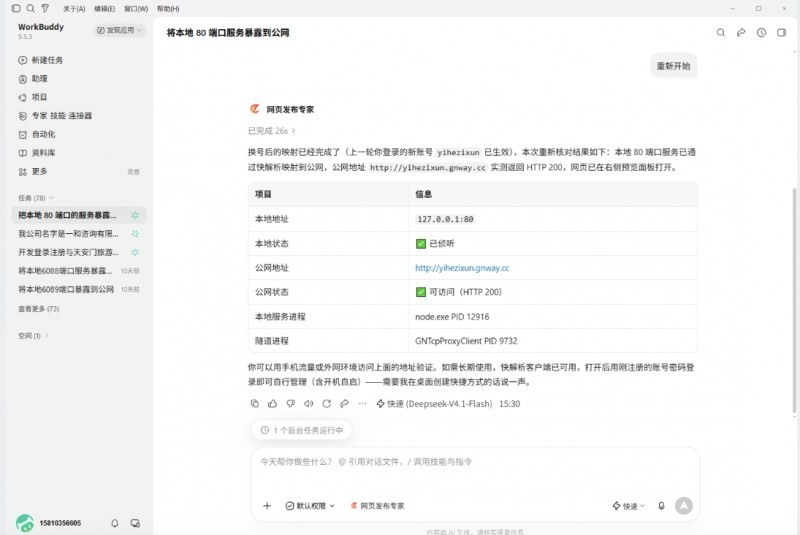This screenshot has width=800, height=535.
Task: Click the 网页发布专家 name above response
Action: pos(290,110)
